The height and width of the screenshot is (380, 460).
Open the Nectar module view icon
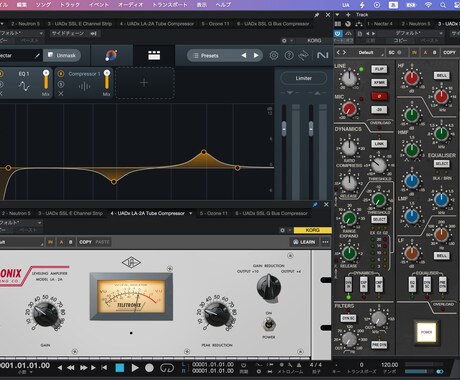click(154, 55)
